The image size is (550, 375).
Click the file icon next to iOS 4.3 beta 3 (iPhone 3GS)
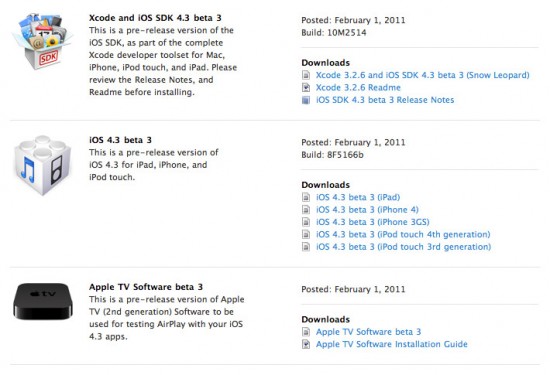[x=306, y=222]
